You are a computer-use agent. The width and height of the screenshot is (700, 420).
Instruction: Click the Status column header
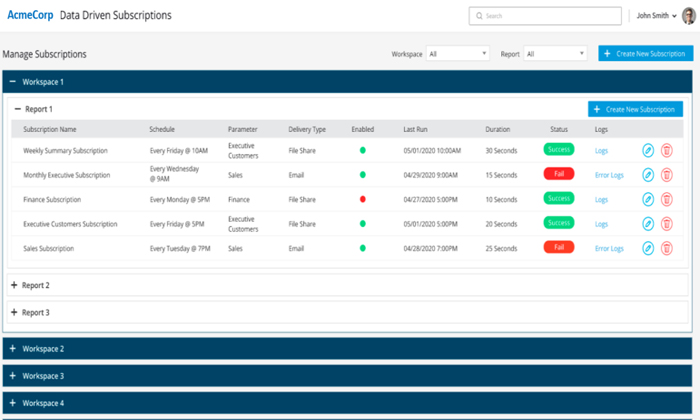coord(559,129)
